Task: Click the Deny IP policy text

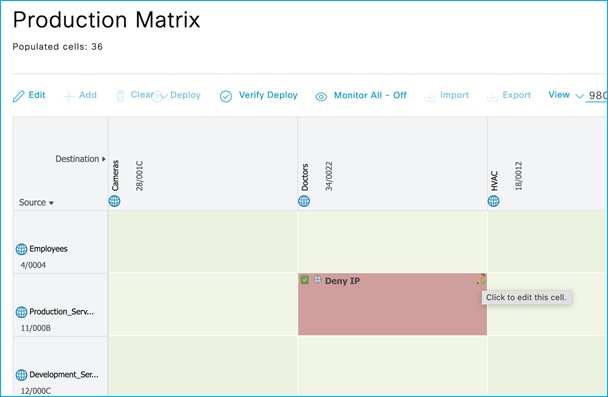Action: tap(342, 281)
